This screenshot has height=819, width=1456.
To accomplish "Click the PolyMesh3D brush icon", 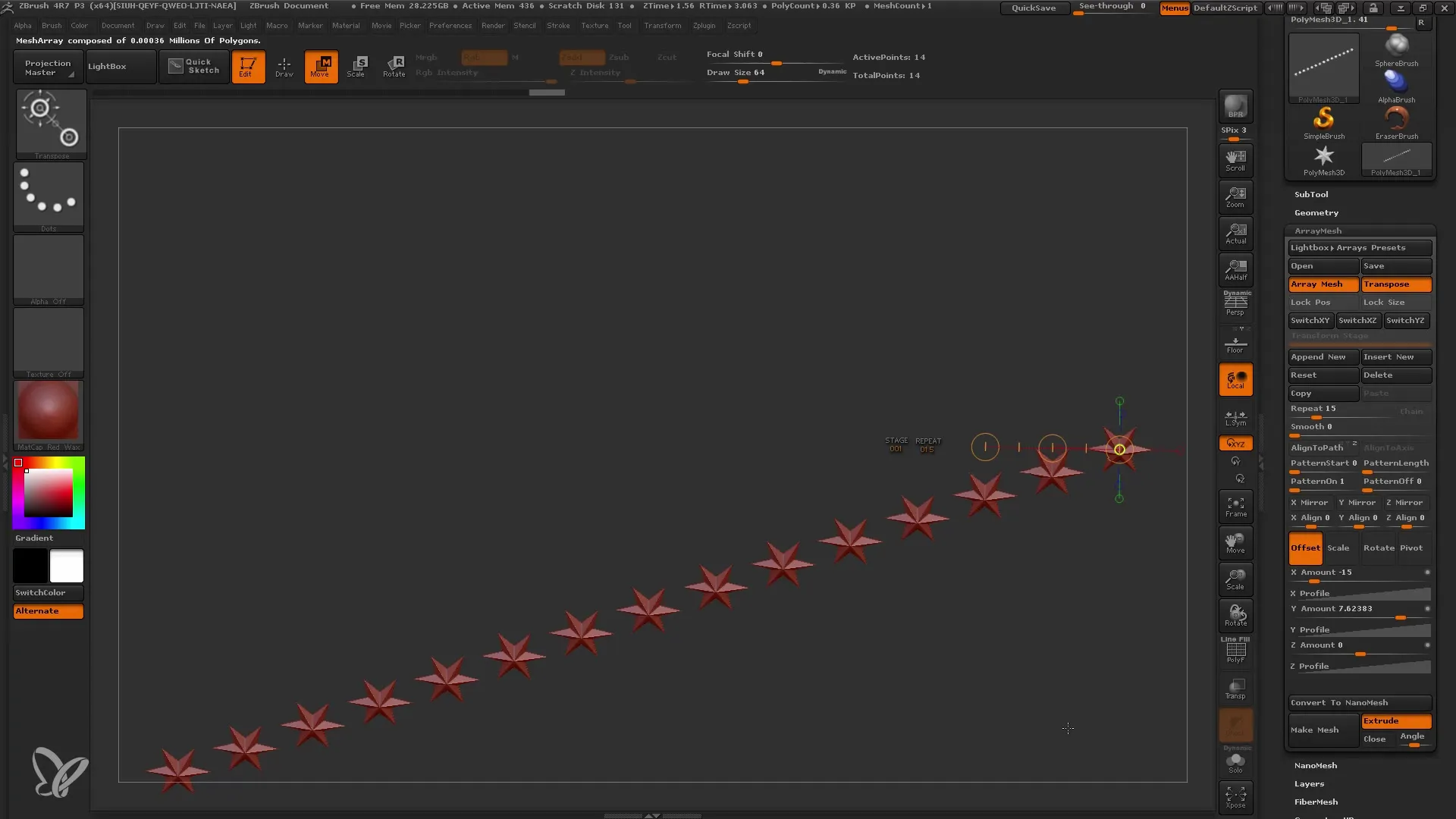I will [x=1323, y=158].
